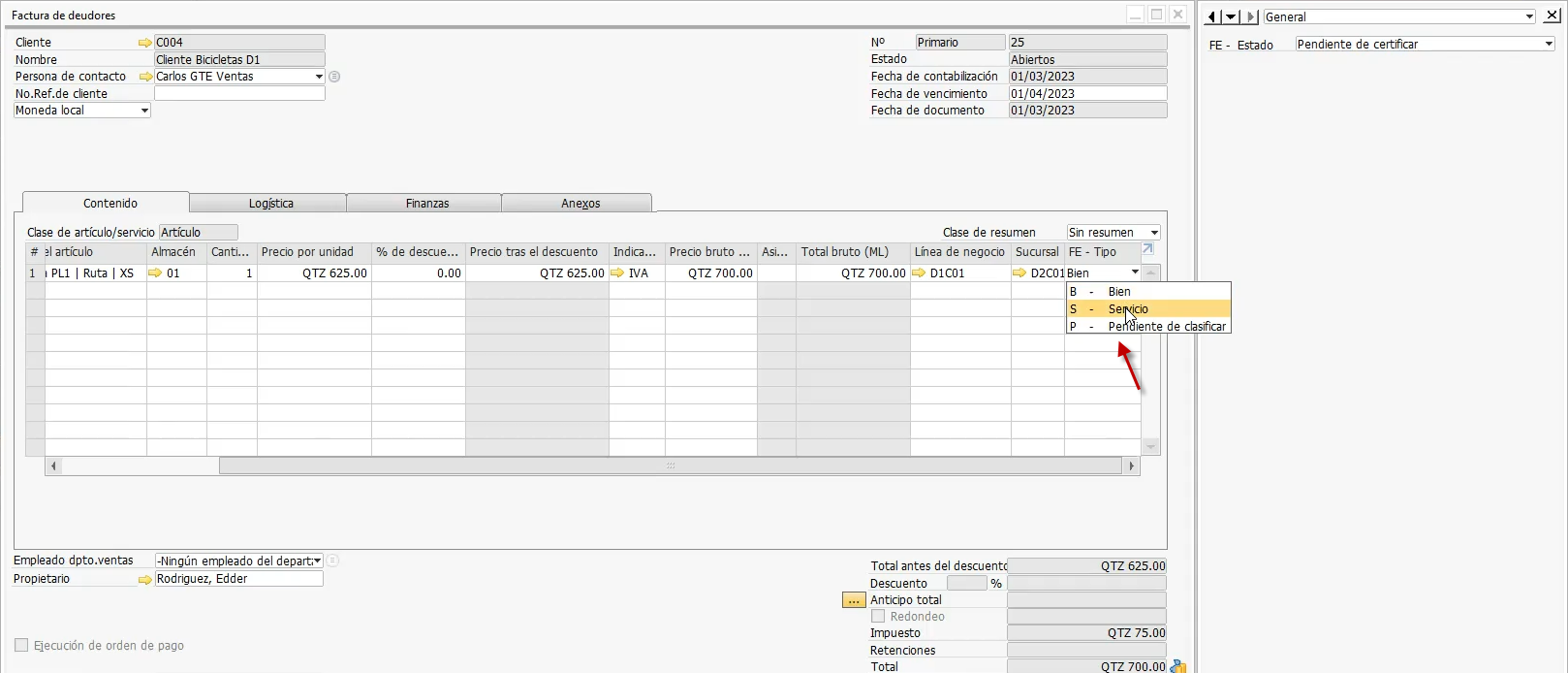The width and height of the screenshot is (1568, 673).
Task: Click the No.Ref.de cliente input field
Action: pos(239,94)
